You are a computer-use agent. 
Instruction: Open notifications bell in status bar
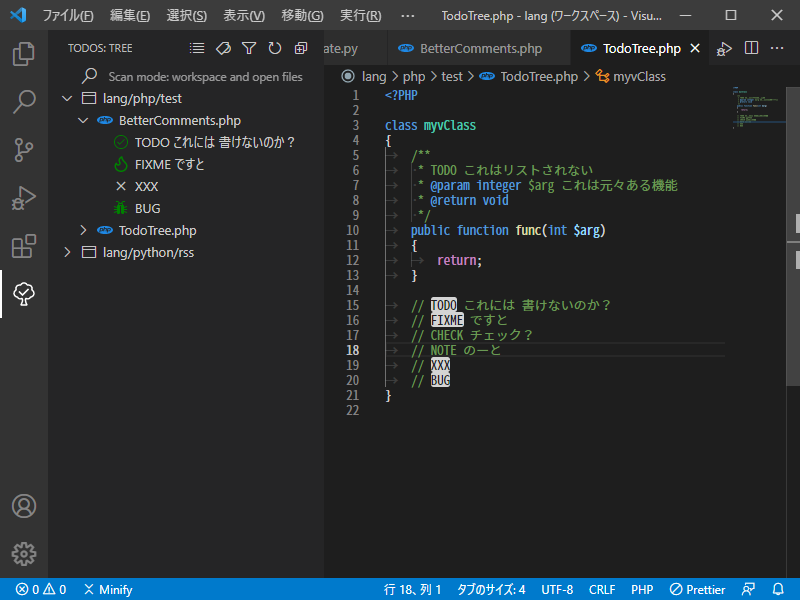tap(778, 589)
